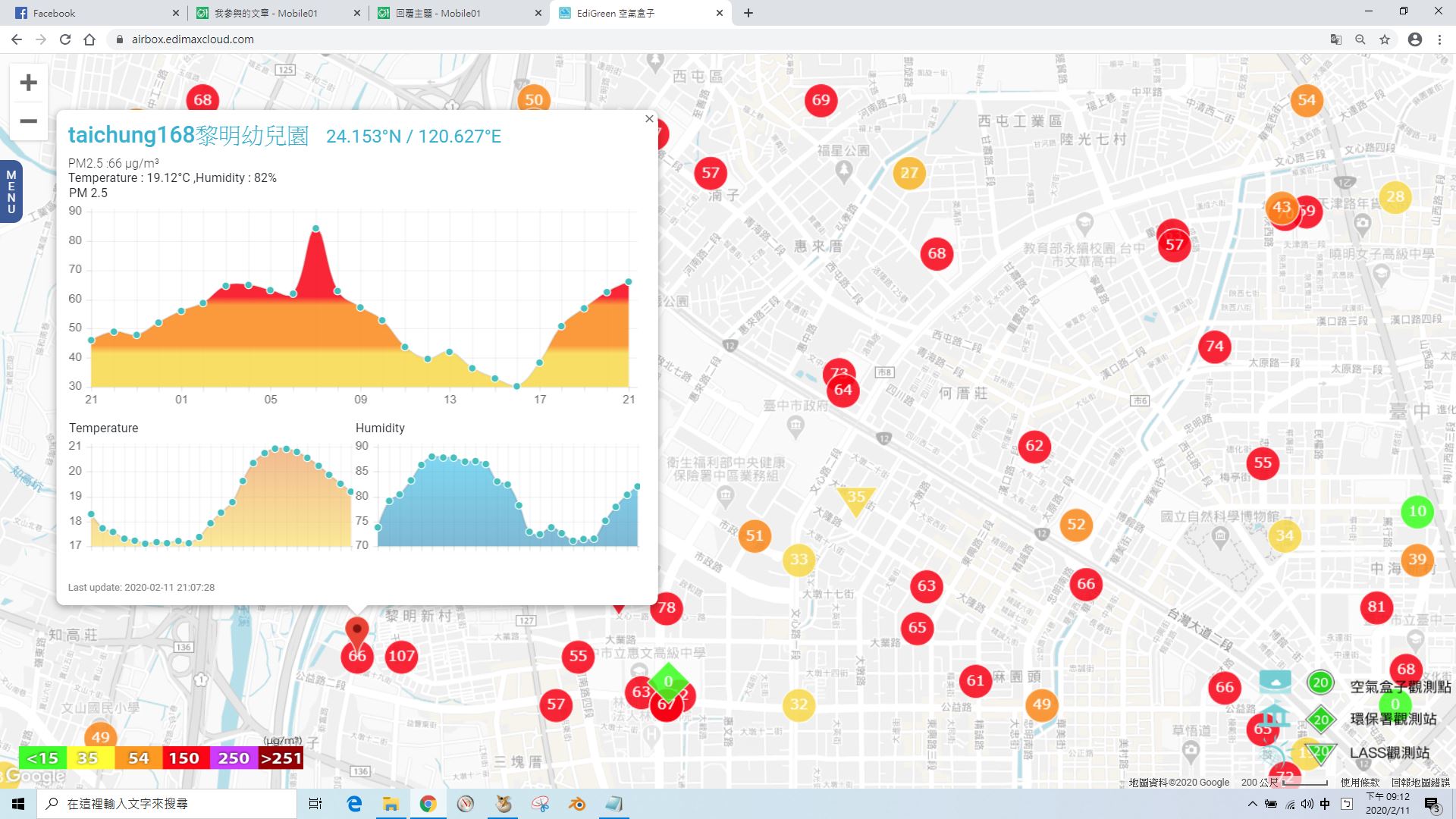The height and width of the screenshot is (819, 1456).
Task: Open the yellow station marker showing 34
Action: coord(1285,536)
